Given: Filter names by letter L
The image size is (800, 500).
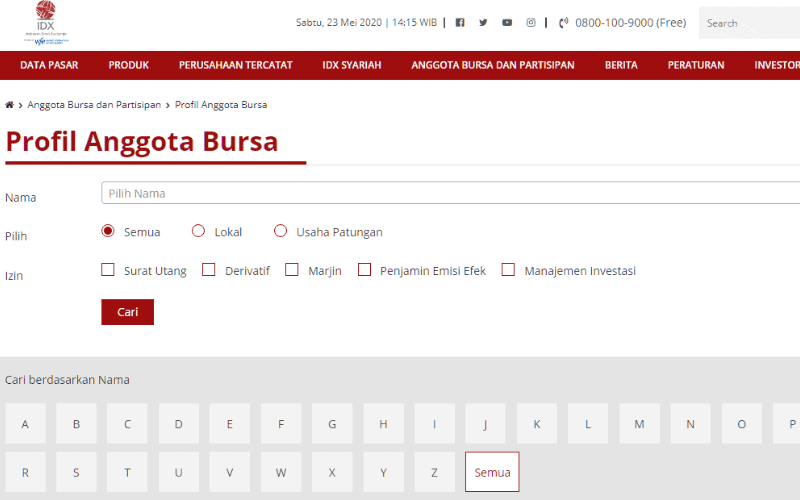Looking at the screenshot, I should [588, 423].
